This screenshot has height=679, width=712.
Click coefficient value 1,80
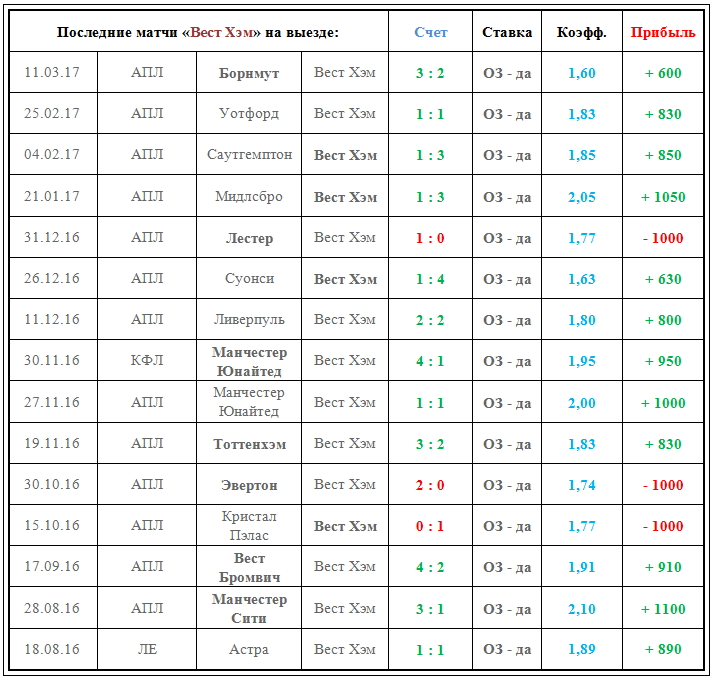pos(582,320)
